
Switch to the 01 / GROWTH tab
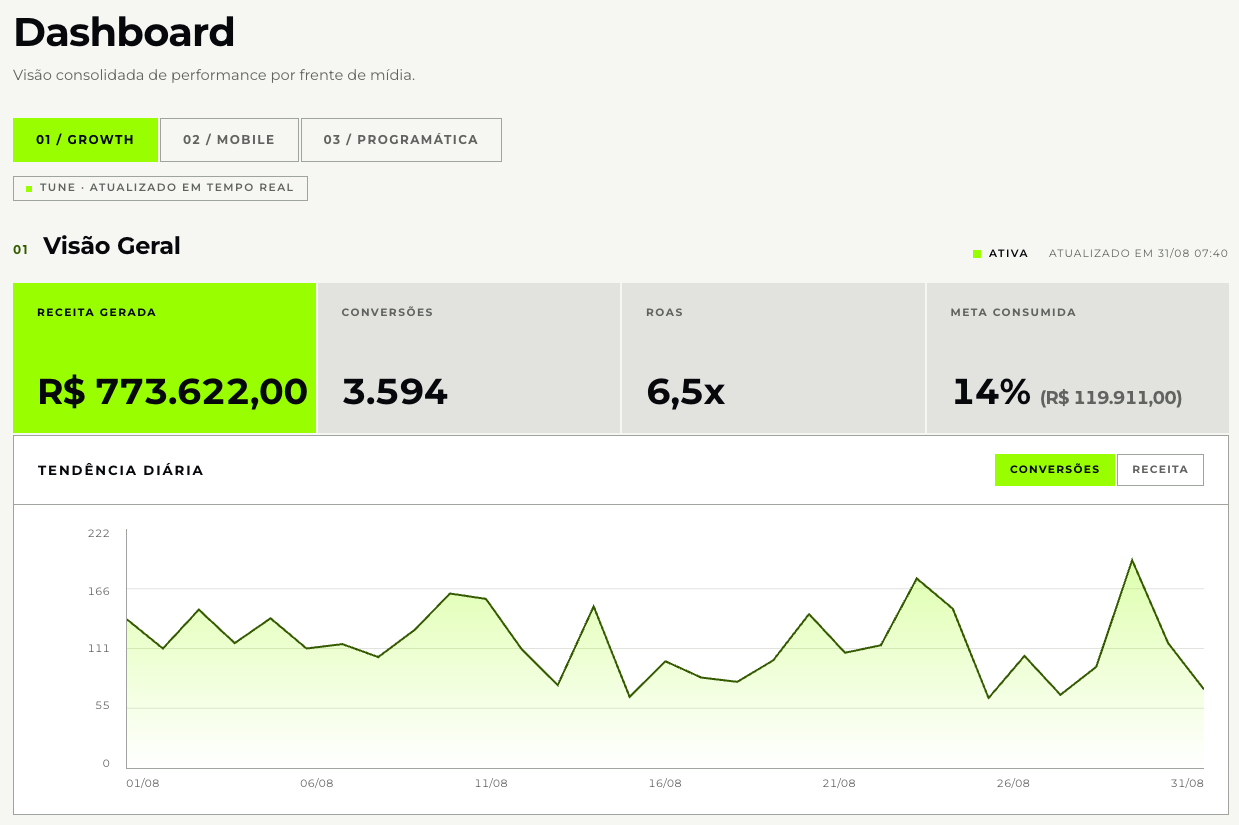pos(85,140)
